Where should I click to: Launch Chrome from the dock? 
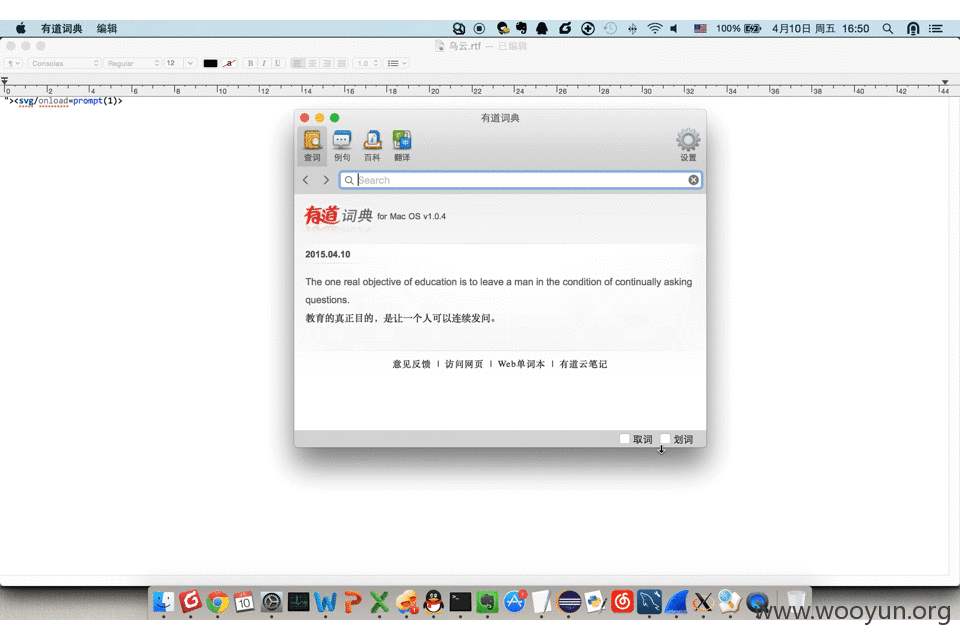[x=217, y=602]
